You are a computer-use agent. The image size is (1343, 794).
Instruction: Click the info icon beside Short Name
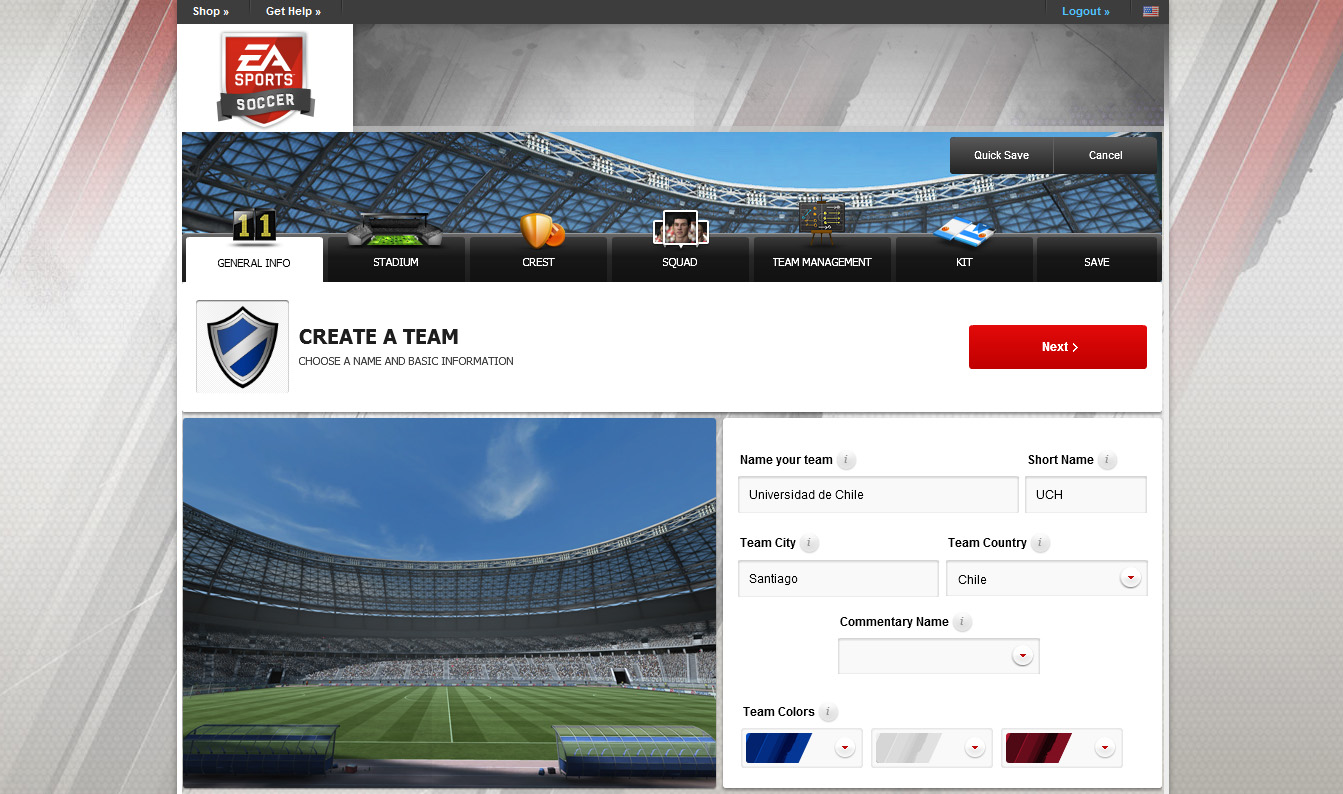1107,461
